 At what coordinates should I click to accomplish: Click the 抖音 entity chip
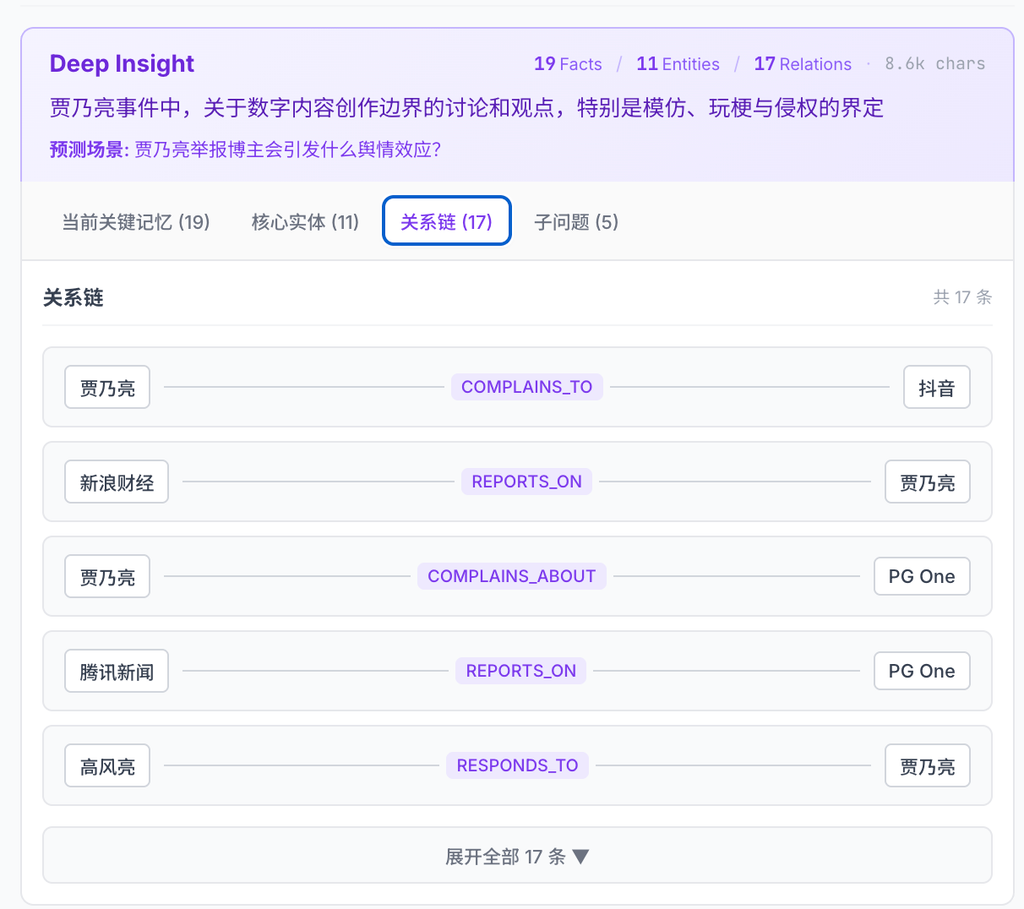936,388
